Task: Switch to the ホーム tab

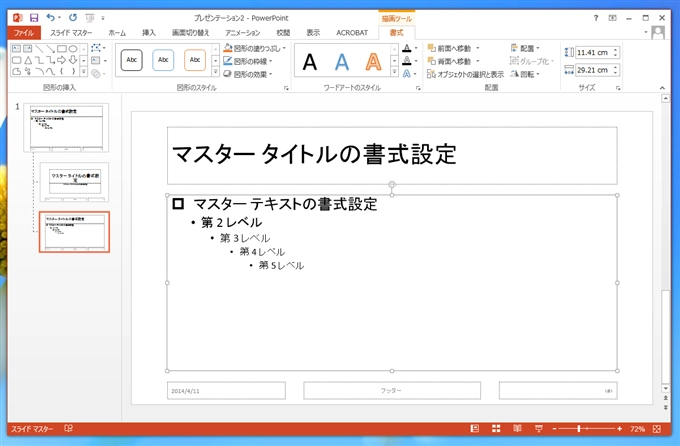Action: (117, 33)
